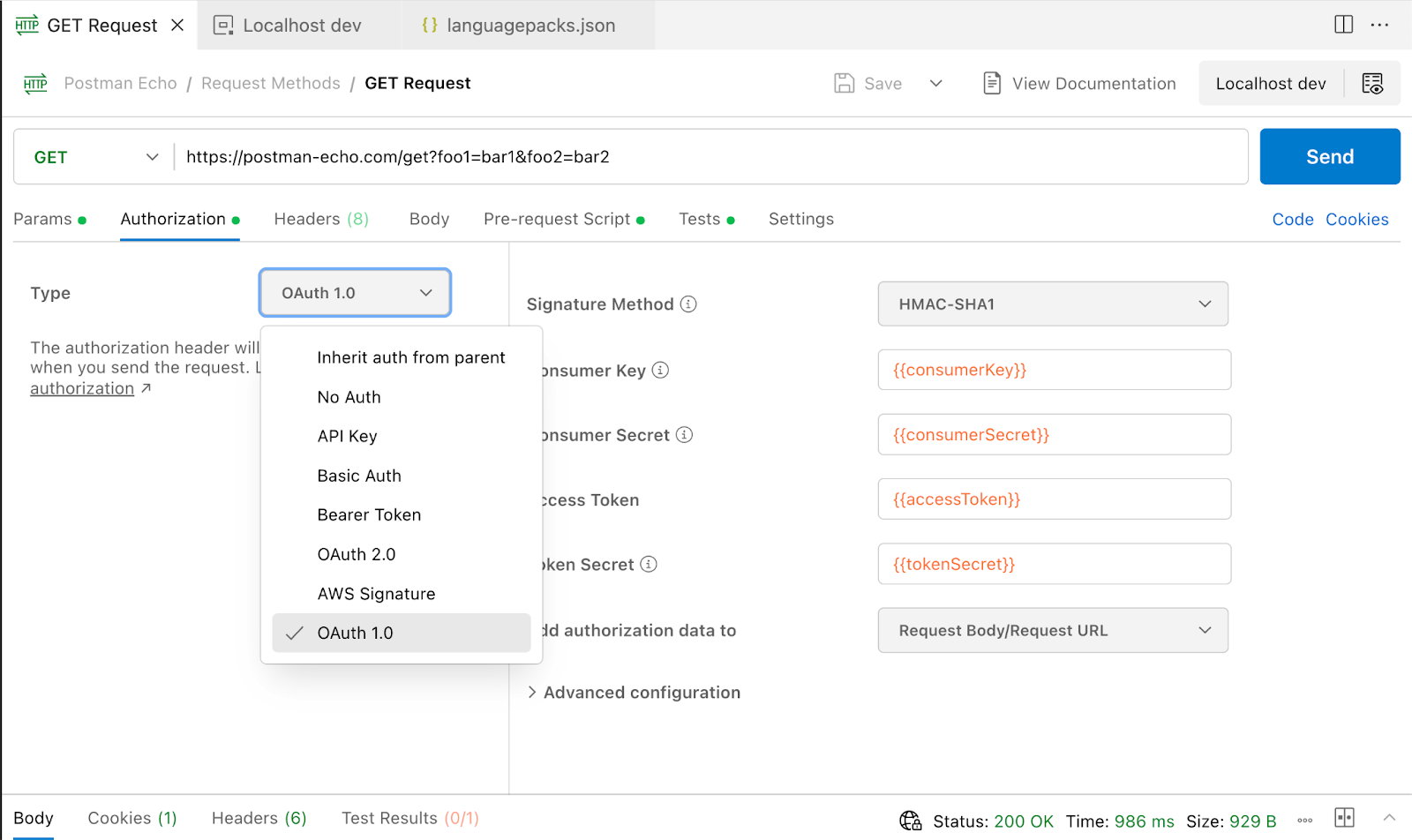
Task: Expand the Save options arrow
Action: [x=936, y=83]
